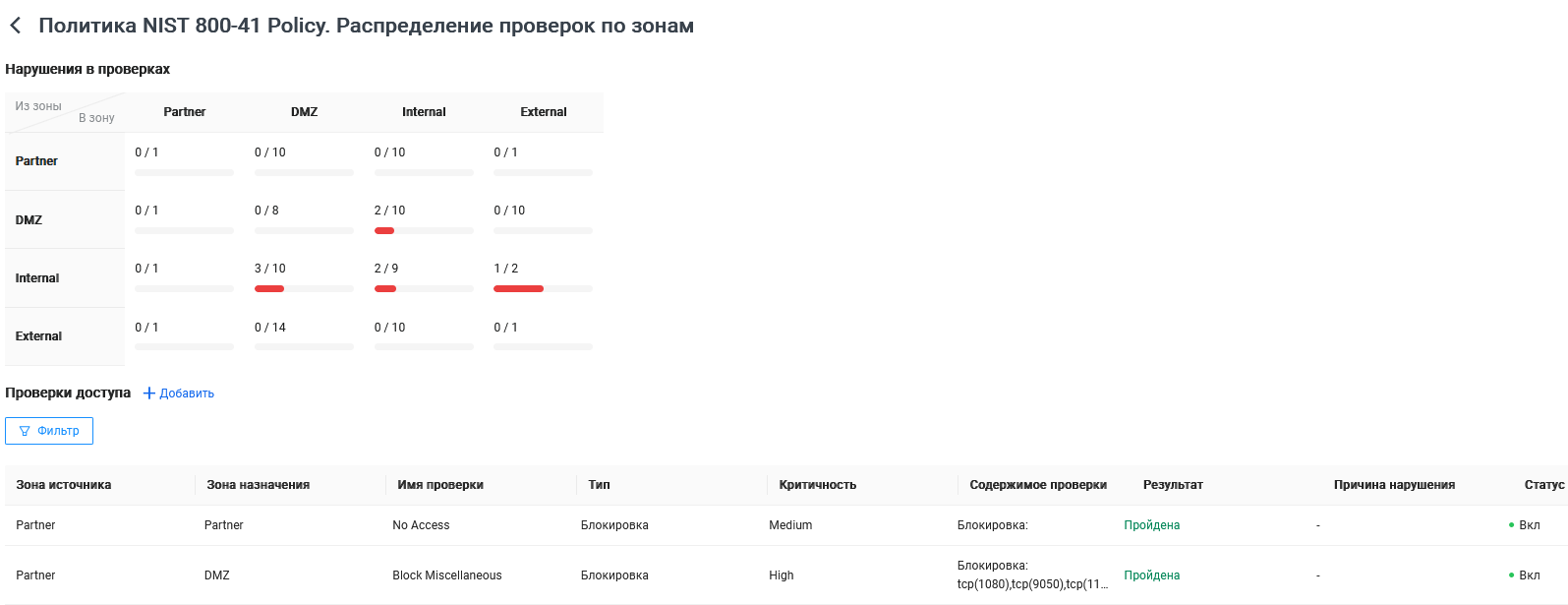Select matrix cell External to DMZ 0 / 14
The height and width of the screenshot is (605, 1568).
pos(304,336)
